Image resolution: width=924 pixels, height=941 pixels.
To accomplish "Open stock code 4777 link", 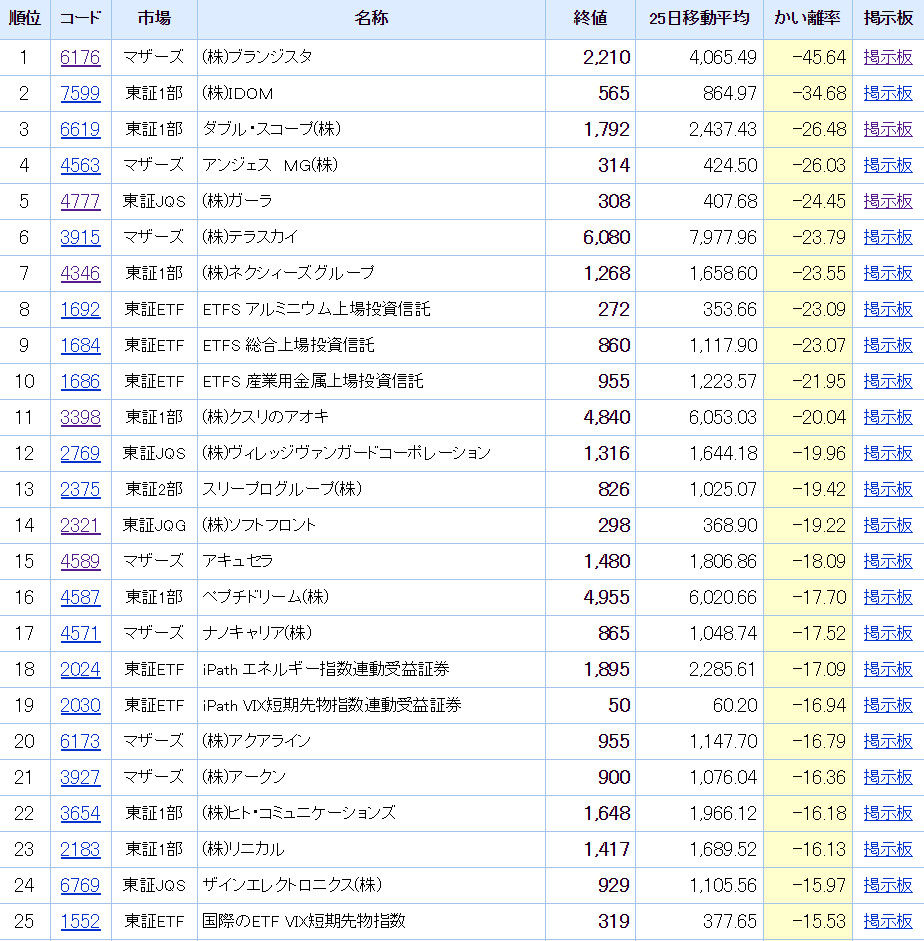I will [x=80, y=202].
